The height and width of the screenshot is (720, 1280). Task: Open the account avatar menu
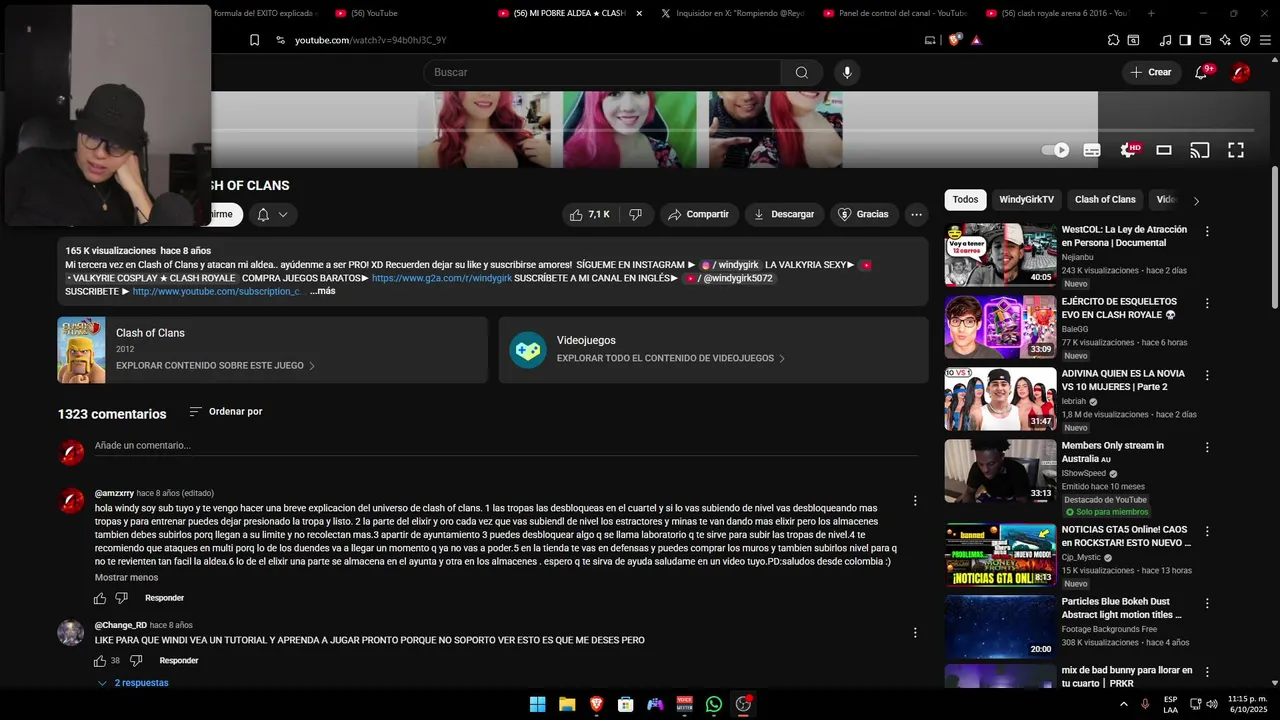point(1241,72)
